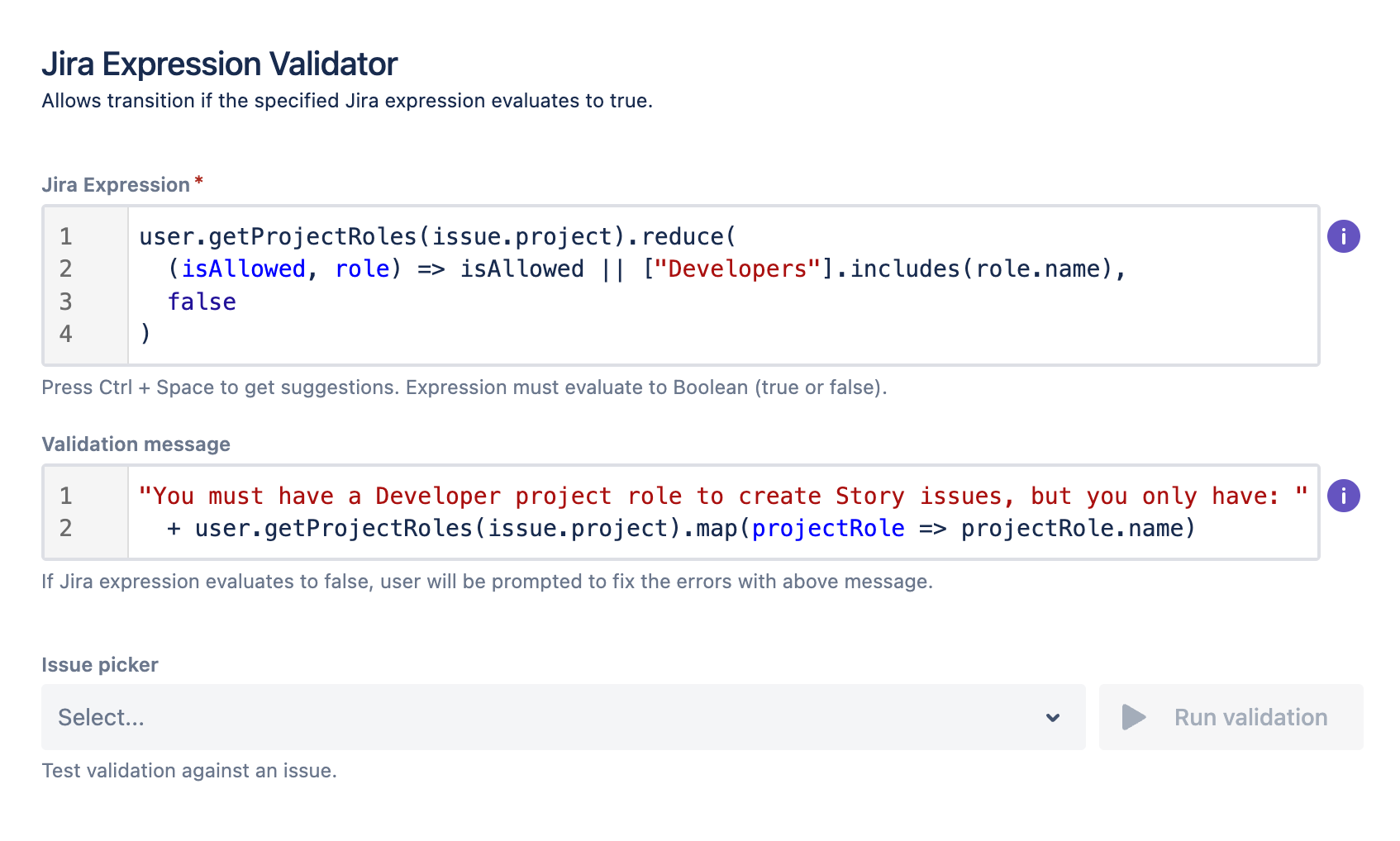
Task: Click the Jira Expression Validator heading
Action: coord(220,64)
